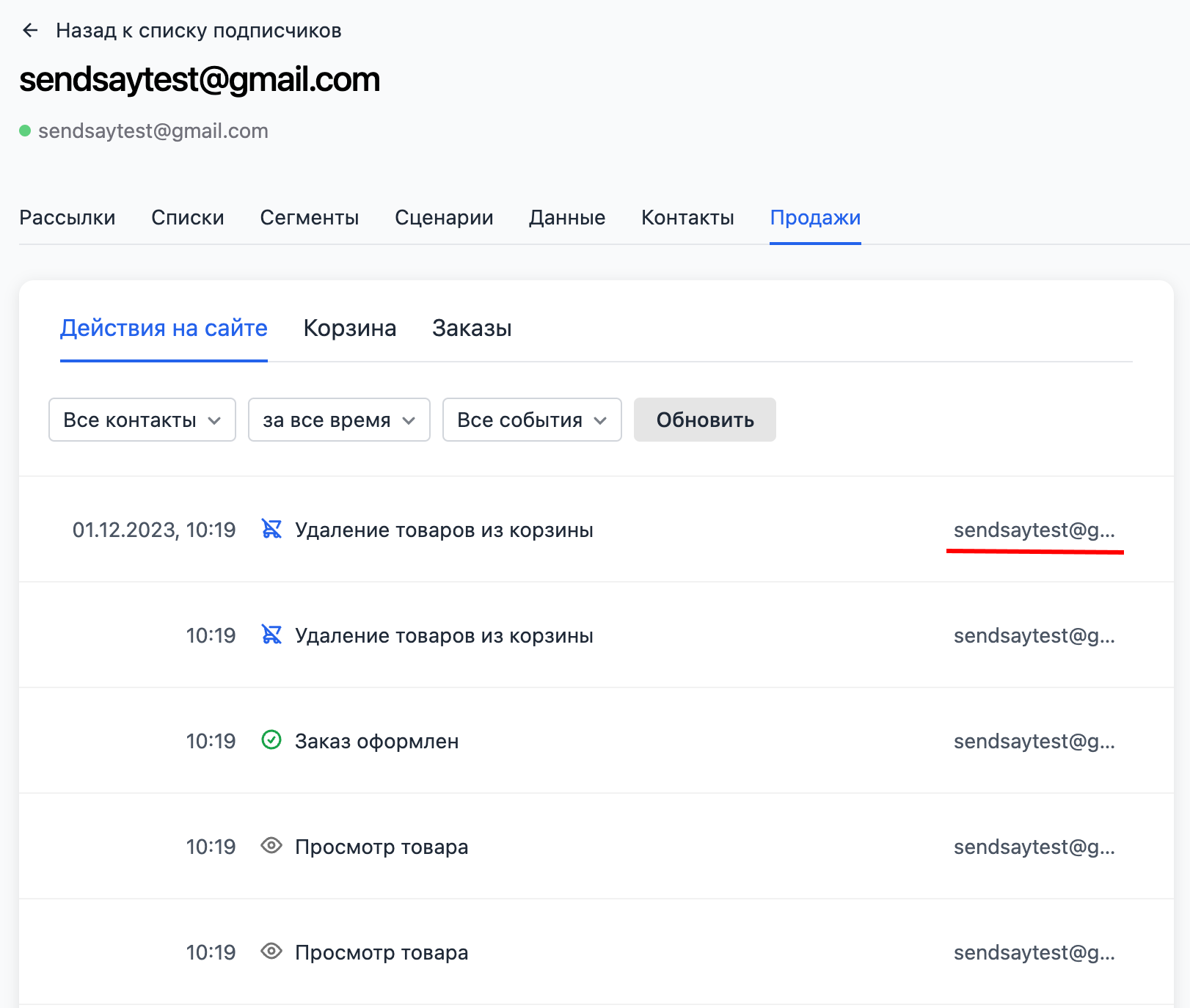The width and height of the screenshot is (1190, 1008).
Task: Switch to the Данные tab
Action: 567,218
